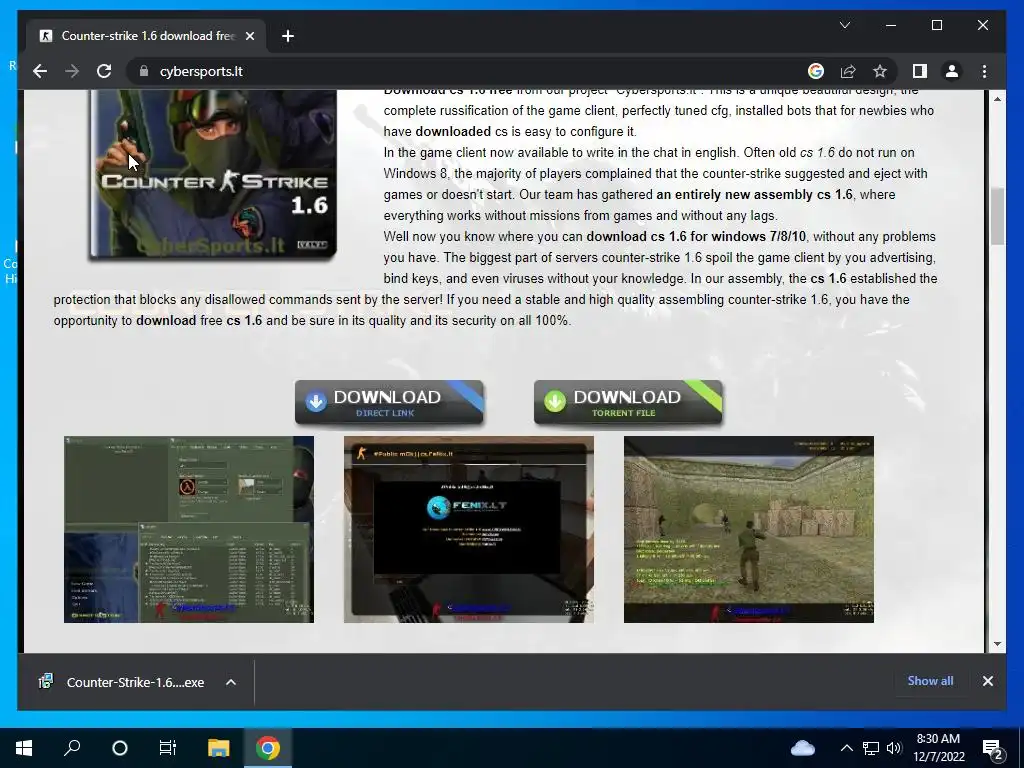Open File Explorer from taskbar
The image size is (1024, 768).
coord(218,748)
